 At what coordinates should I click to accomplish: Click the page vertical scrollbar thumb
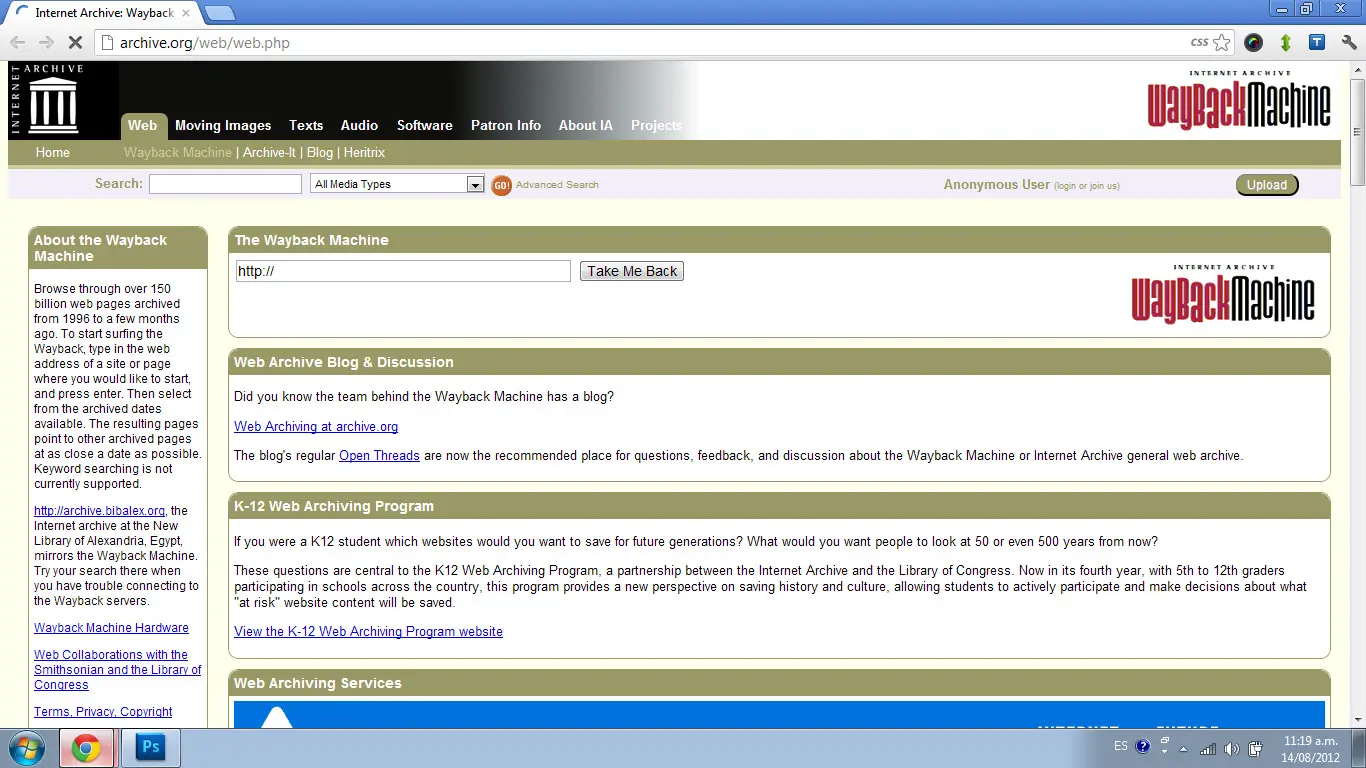click(x=1357, y=130)
